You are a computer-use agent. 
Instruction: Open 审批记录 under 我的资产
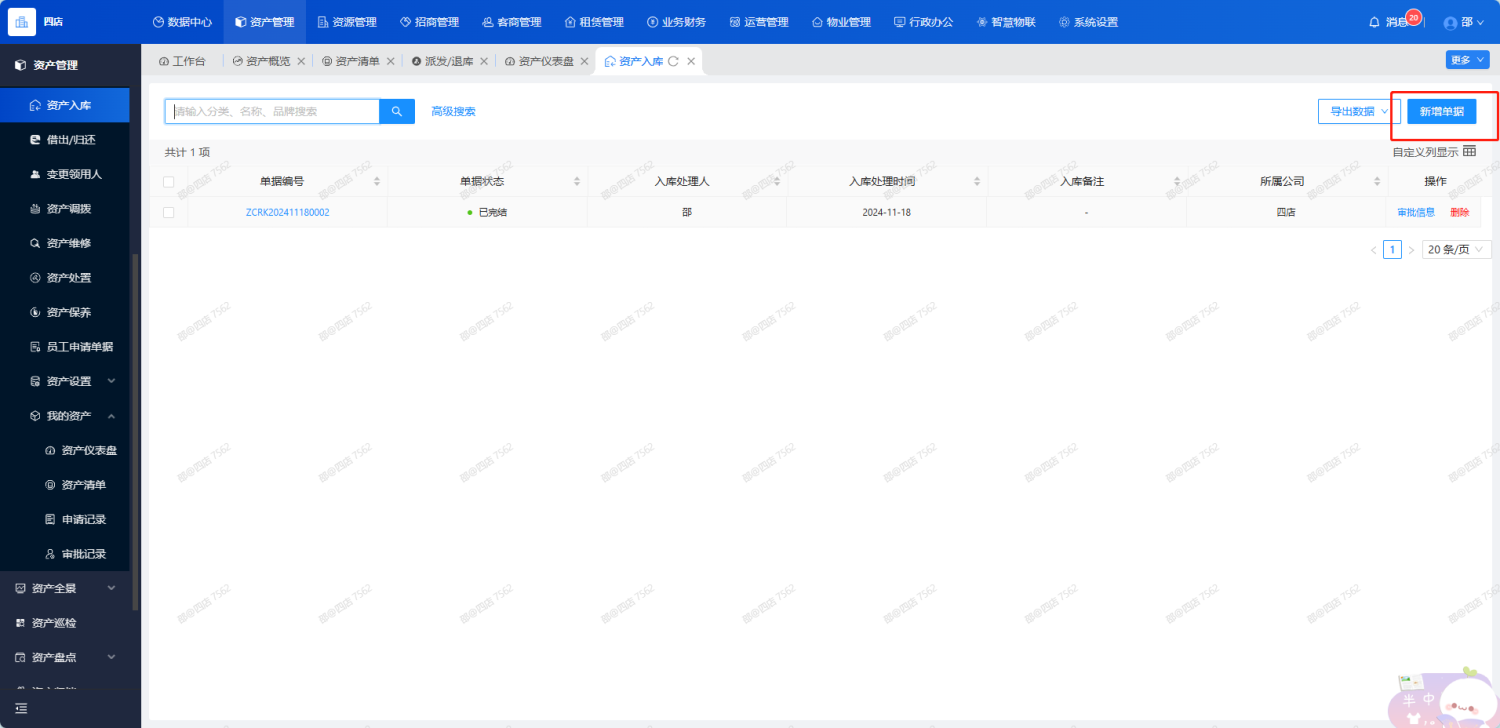[65, 553]
